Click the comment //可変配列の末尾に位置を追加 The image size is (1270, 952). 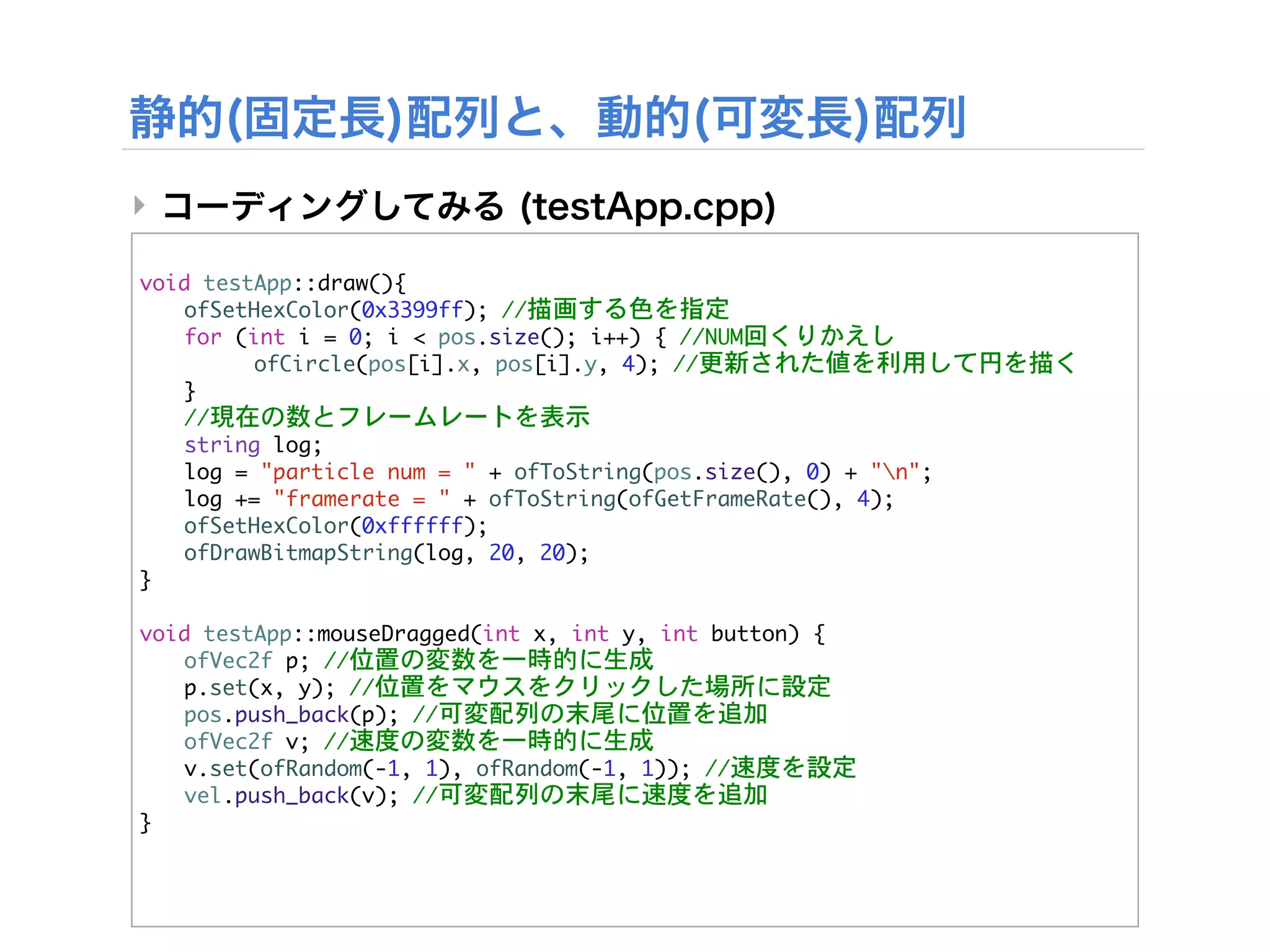coord(590,714)
